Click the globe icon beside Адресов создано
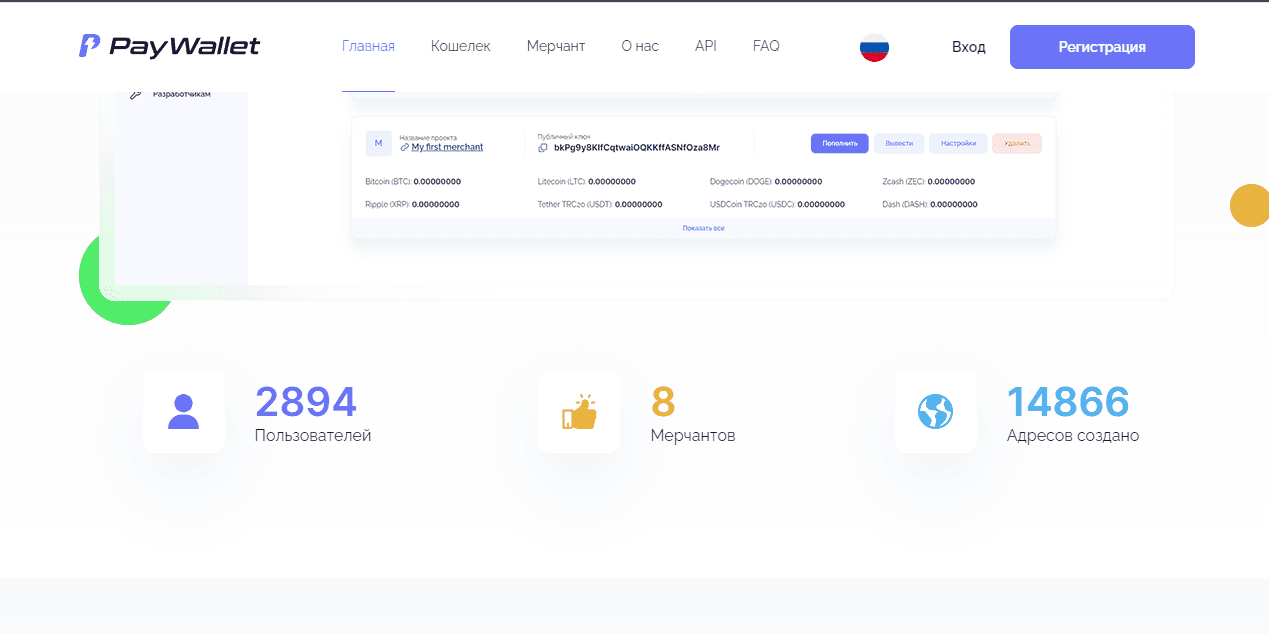The width and height of the screenshot is (1269, 634). point(935,411)
